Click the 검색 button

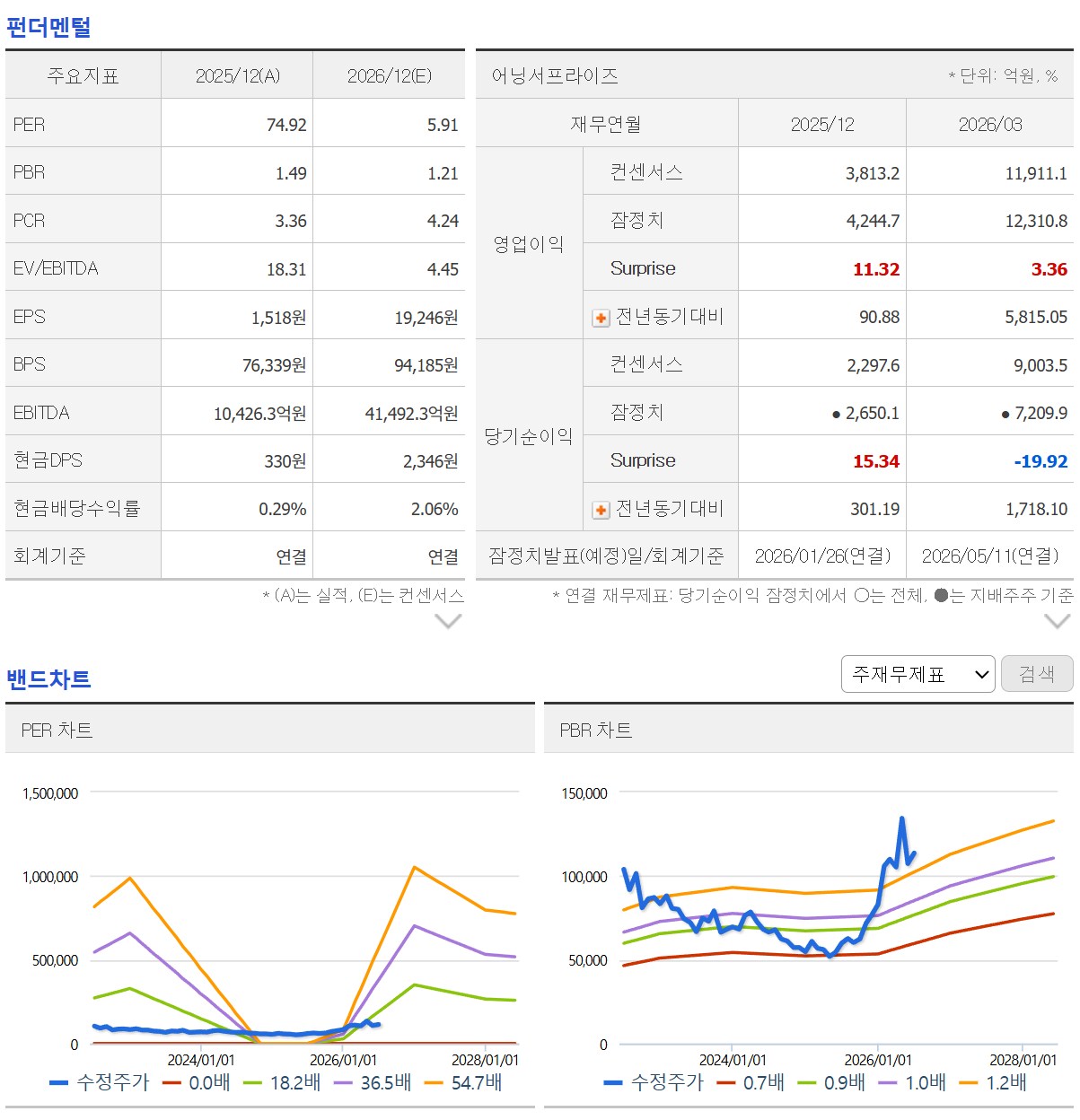pos(1037,674)
